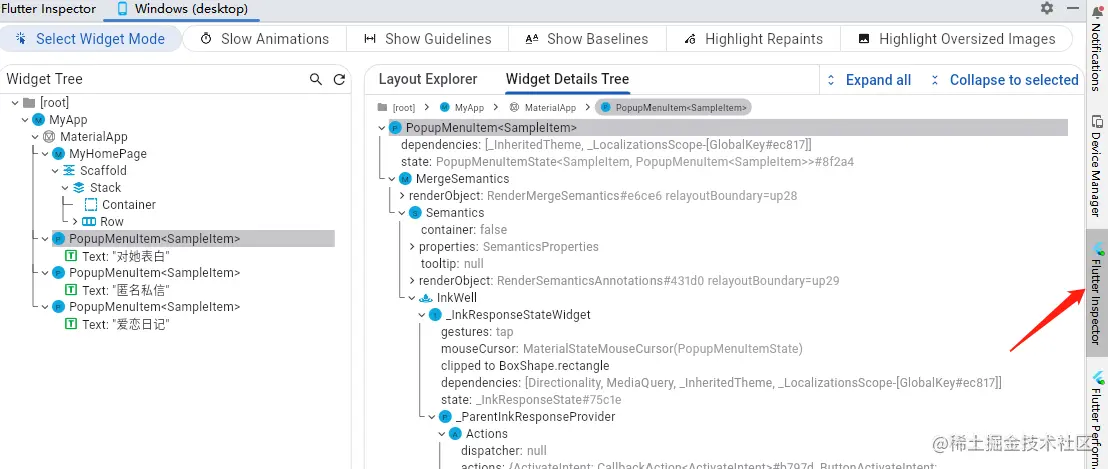Click the Text icon beside "对她表白"
This screenshot has height=469, width=1108.
click(x=71, y=256)
